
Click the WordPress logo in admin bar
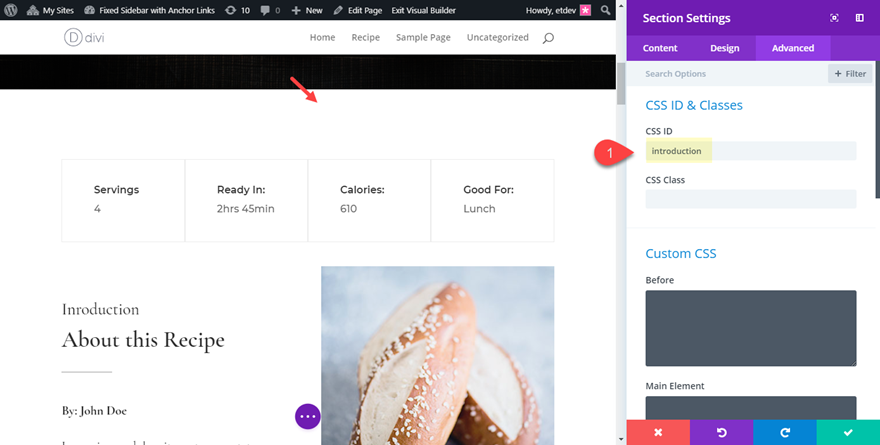coord(10,10)
